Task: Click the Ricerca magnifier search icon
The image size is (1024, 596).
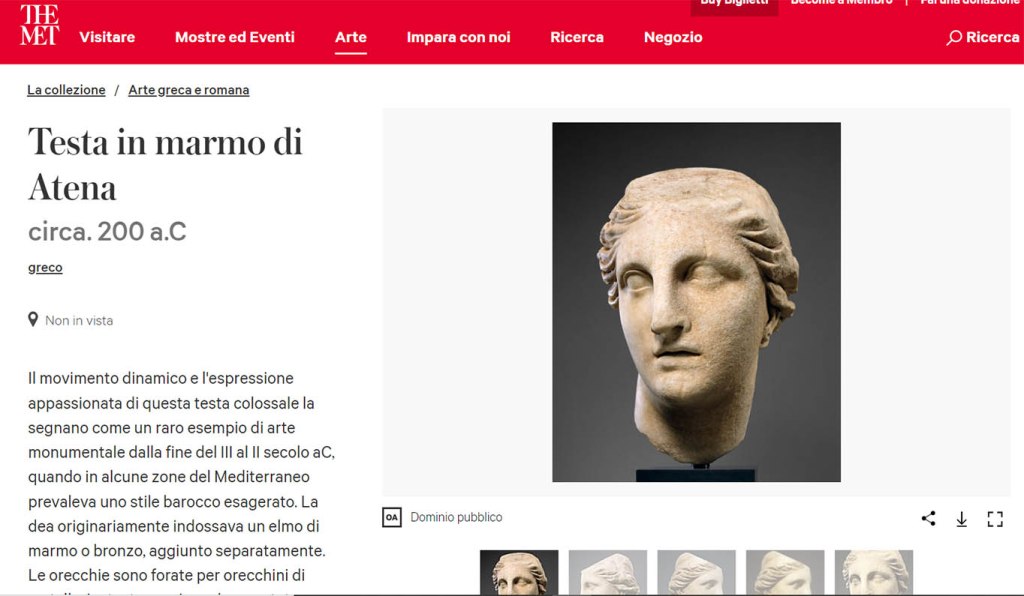Action: pyautogui.click(x=953, y=38)
